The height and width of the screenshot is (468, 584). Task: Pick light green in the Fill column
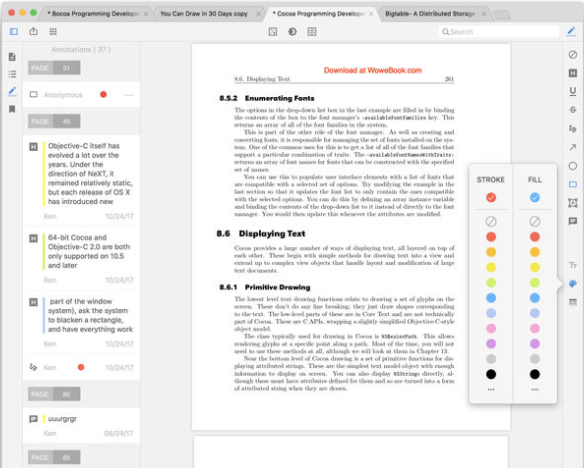click(534, 283)
